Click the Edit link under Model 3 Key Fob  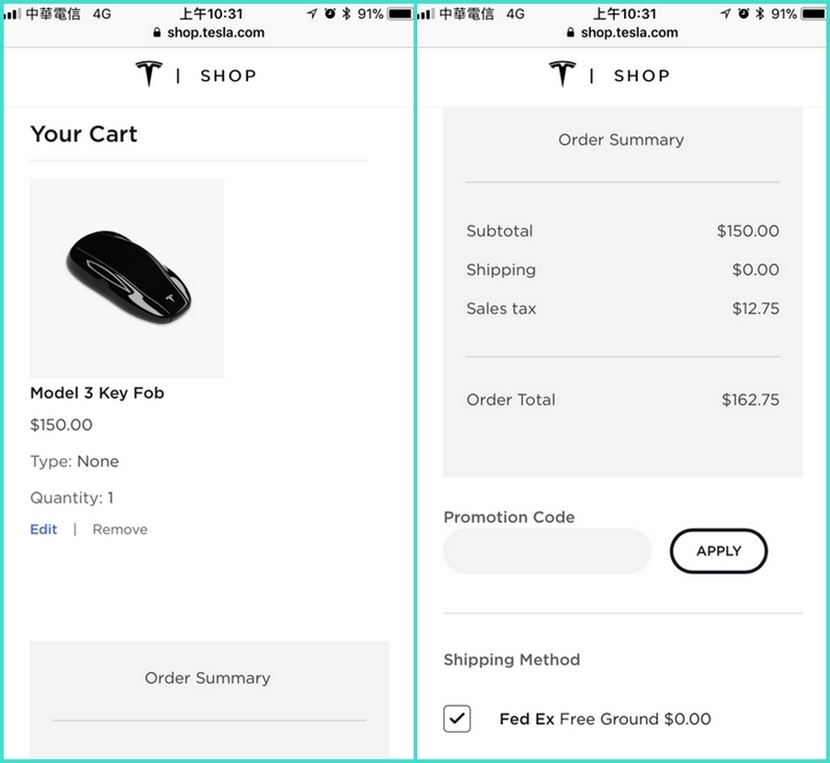(44, 529)
